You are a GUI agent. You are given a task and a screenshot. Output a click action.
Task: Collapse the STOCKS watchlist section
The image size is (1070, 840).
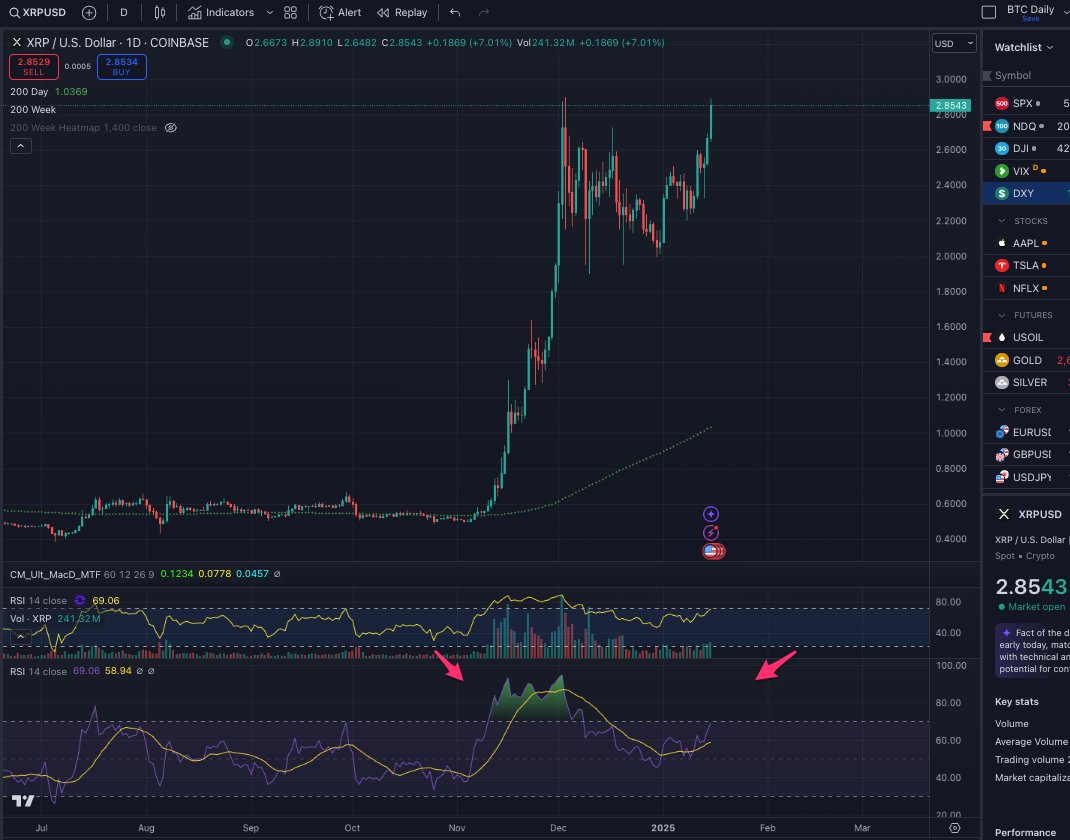click(x=1002, y=221)
